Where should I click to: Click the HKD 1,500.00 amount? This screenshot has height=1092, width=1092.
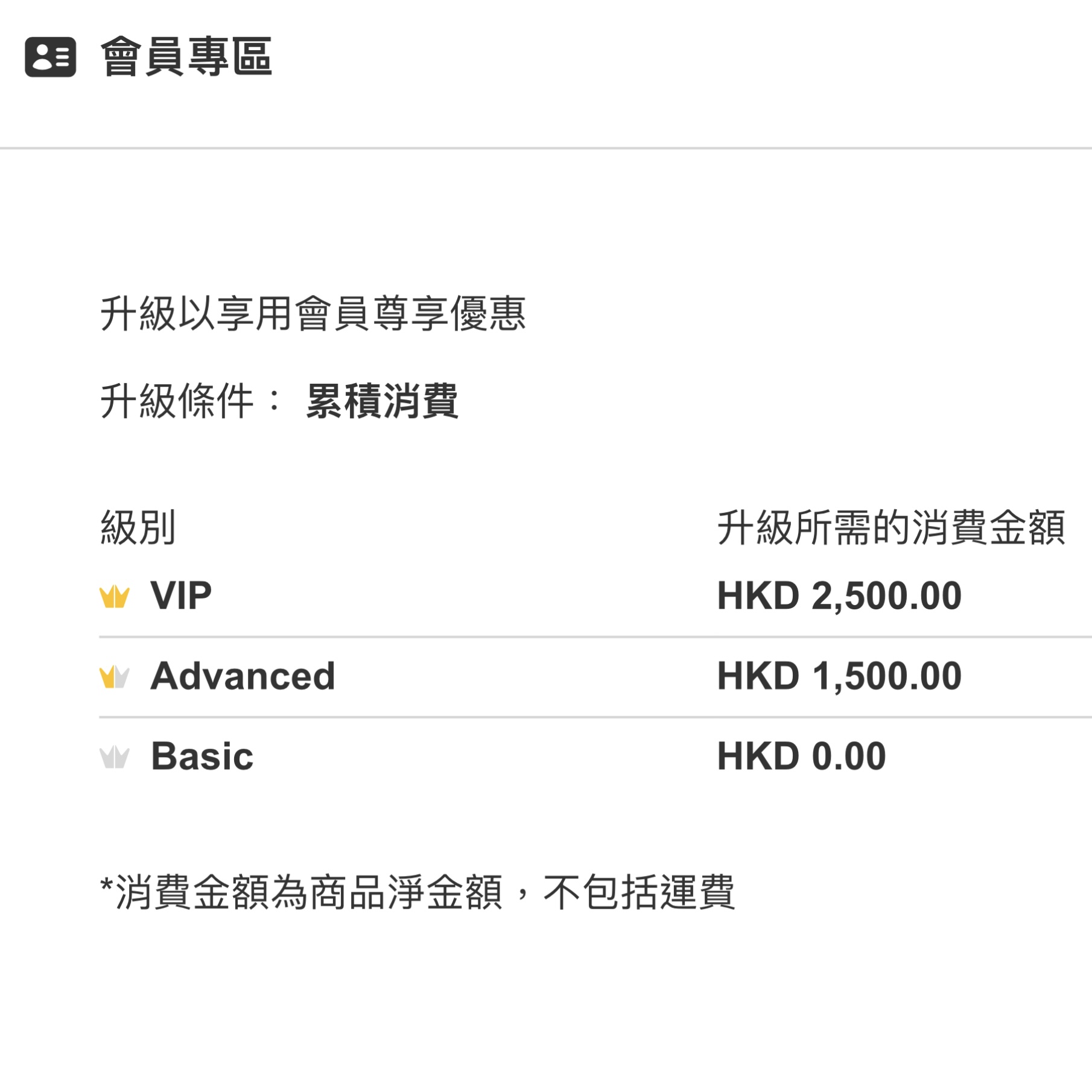[839, 676]
